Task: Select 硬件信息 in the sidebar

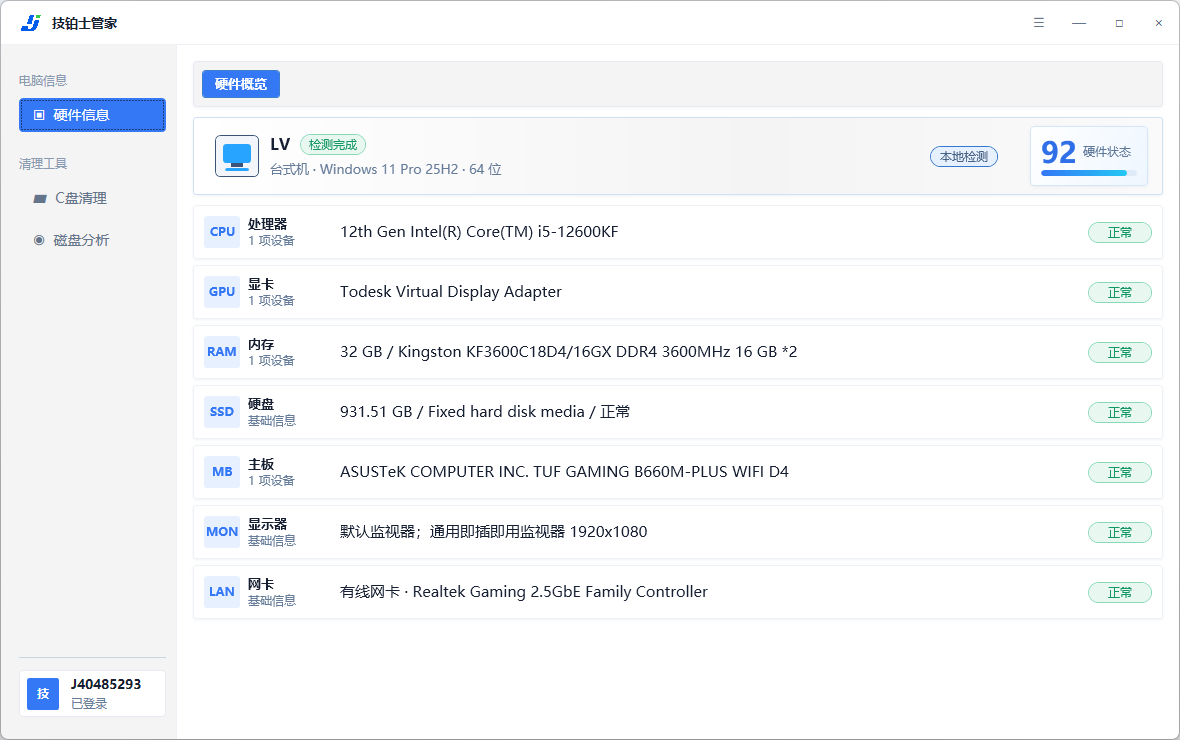Action: (x=93, y=115)
